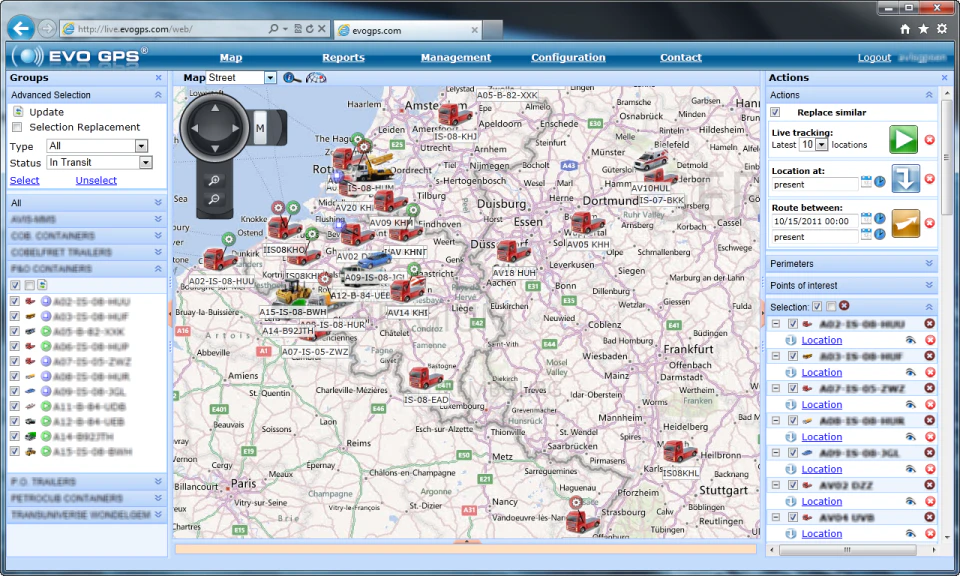Start live tracking with the green play icon
The width and height of the screenshot is (960, 576).
pos(903,141)
